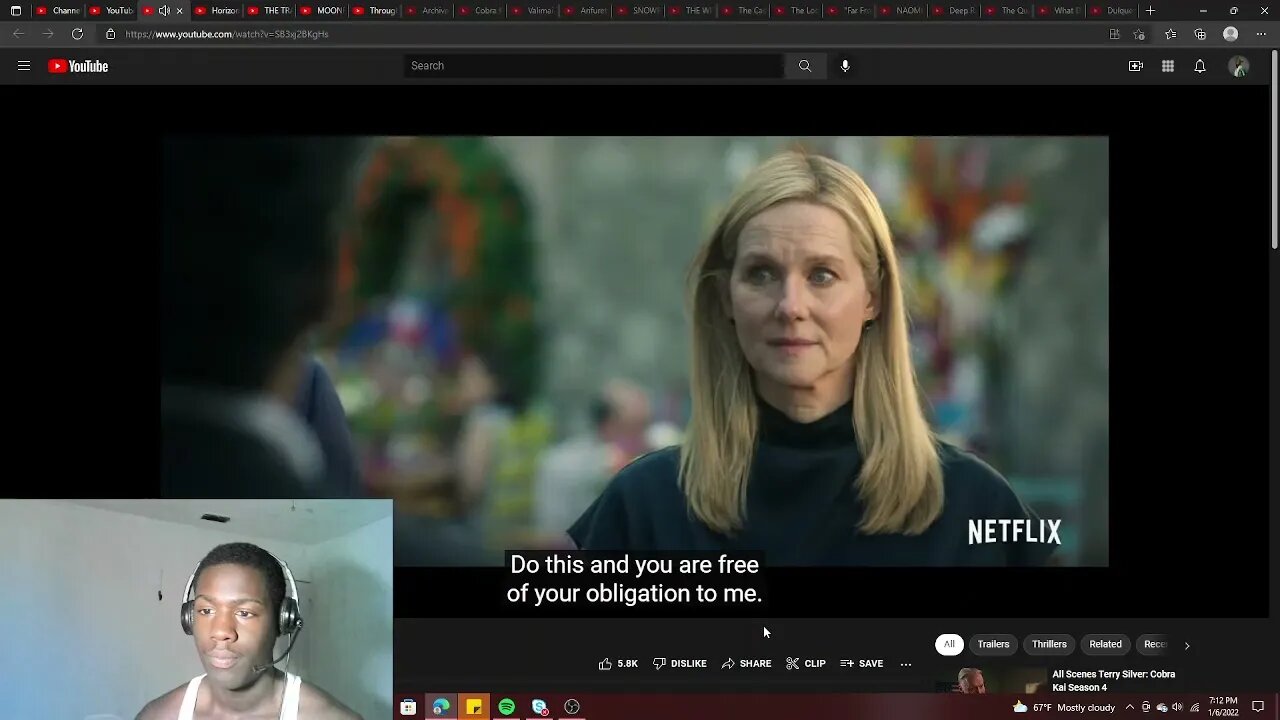The image size is (1280, 720).
Task: Click the page vertical scrollbar
Action: (1274, 150)
